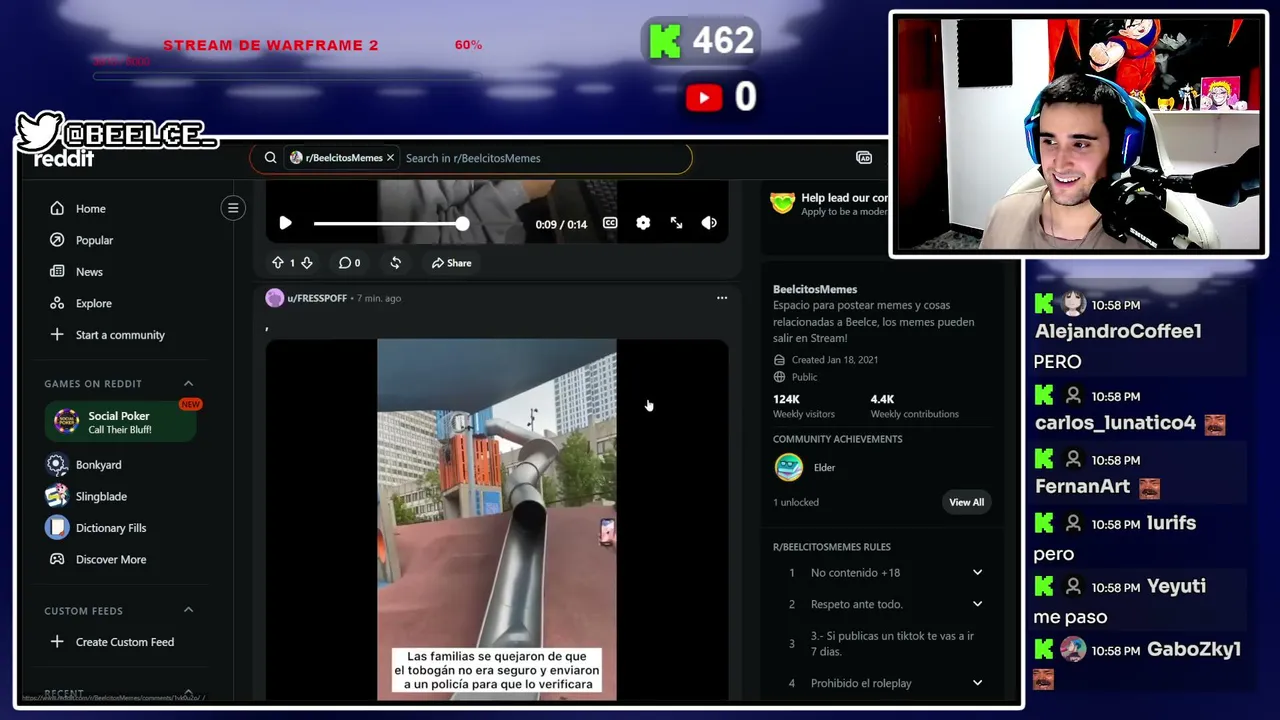Image resolution: width=1280 pixels, height=720 pixels.
Task: Click the plus icon beside Create Custom Feed
Action: (x=57, y=642)
